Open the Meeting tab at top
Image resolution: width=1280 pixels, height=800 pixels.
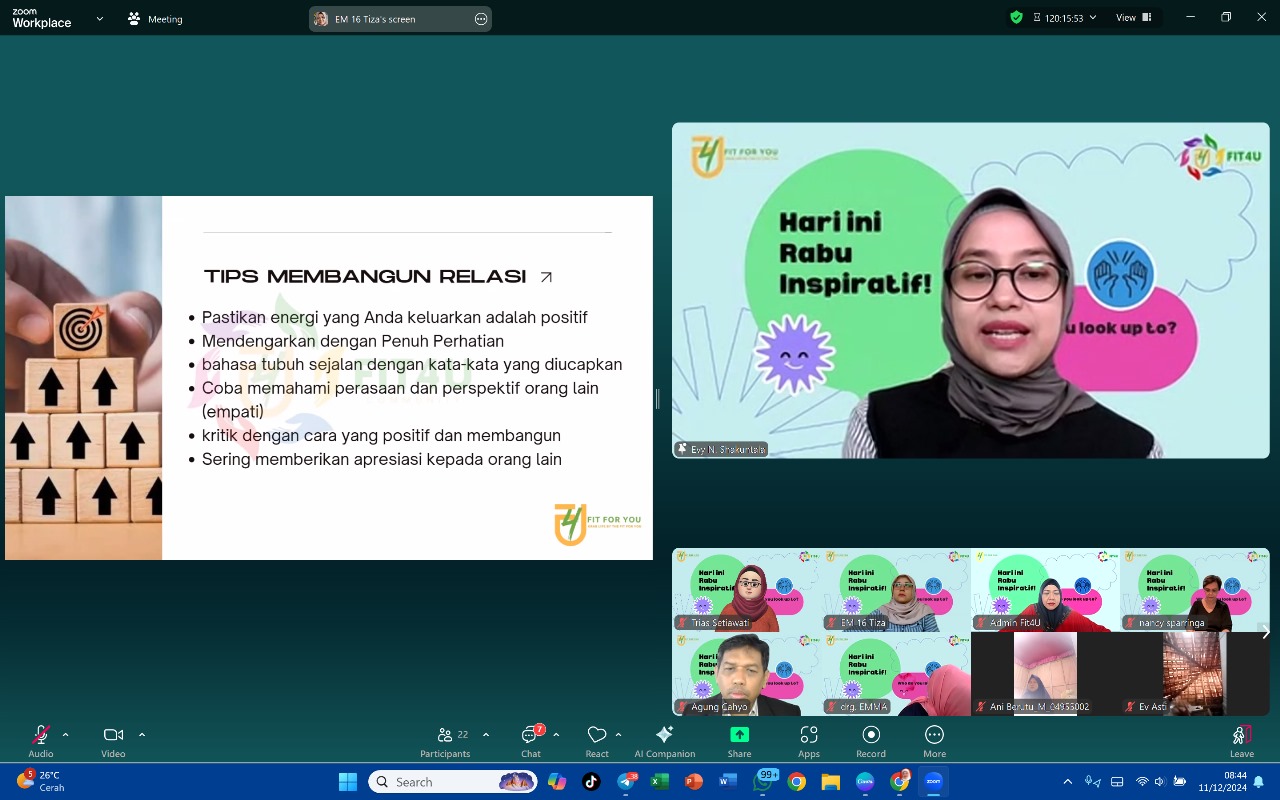tap(155, 19)
